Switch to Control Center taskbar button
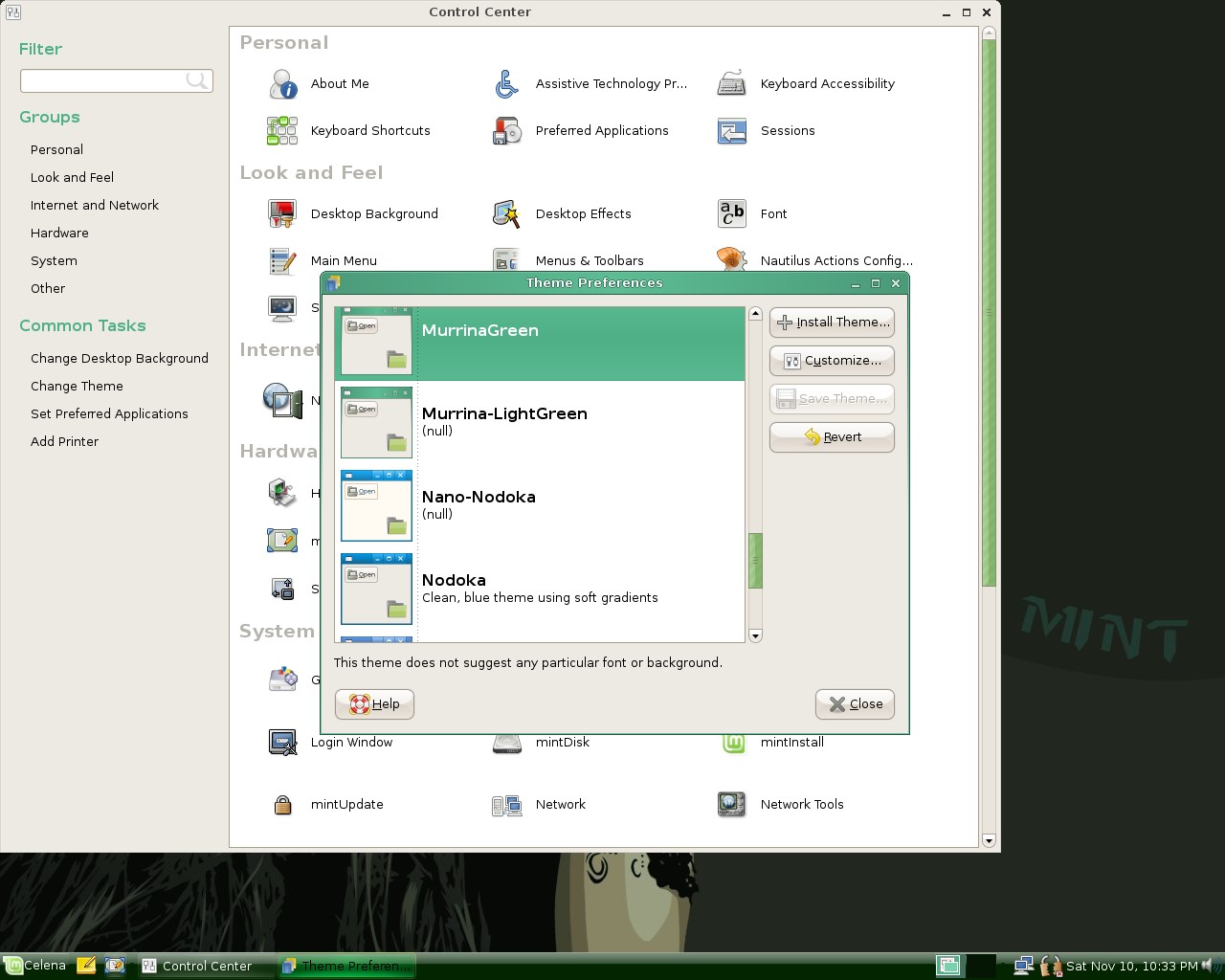Image resolution: width=1225 pixels, height=980 pixels. (x=207, y=966)
